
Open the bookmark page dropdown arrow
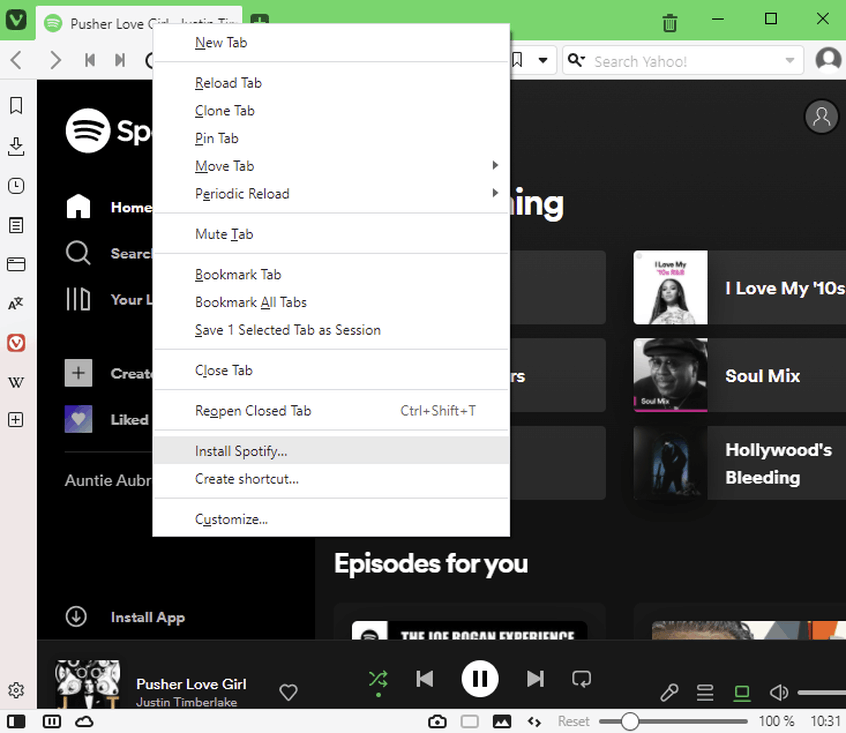(543, 60)
